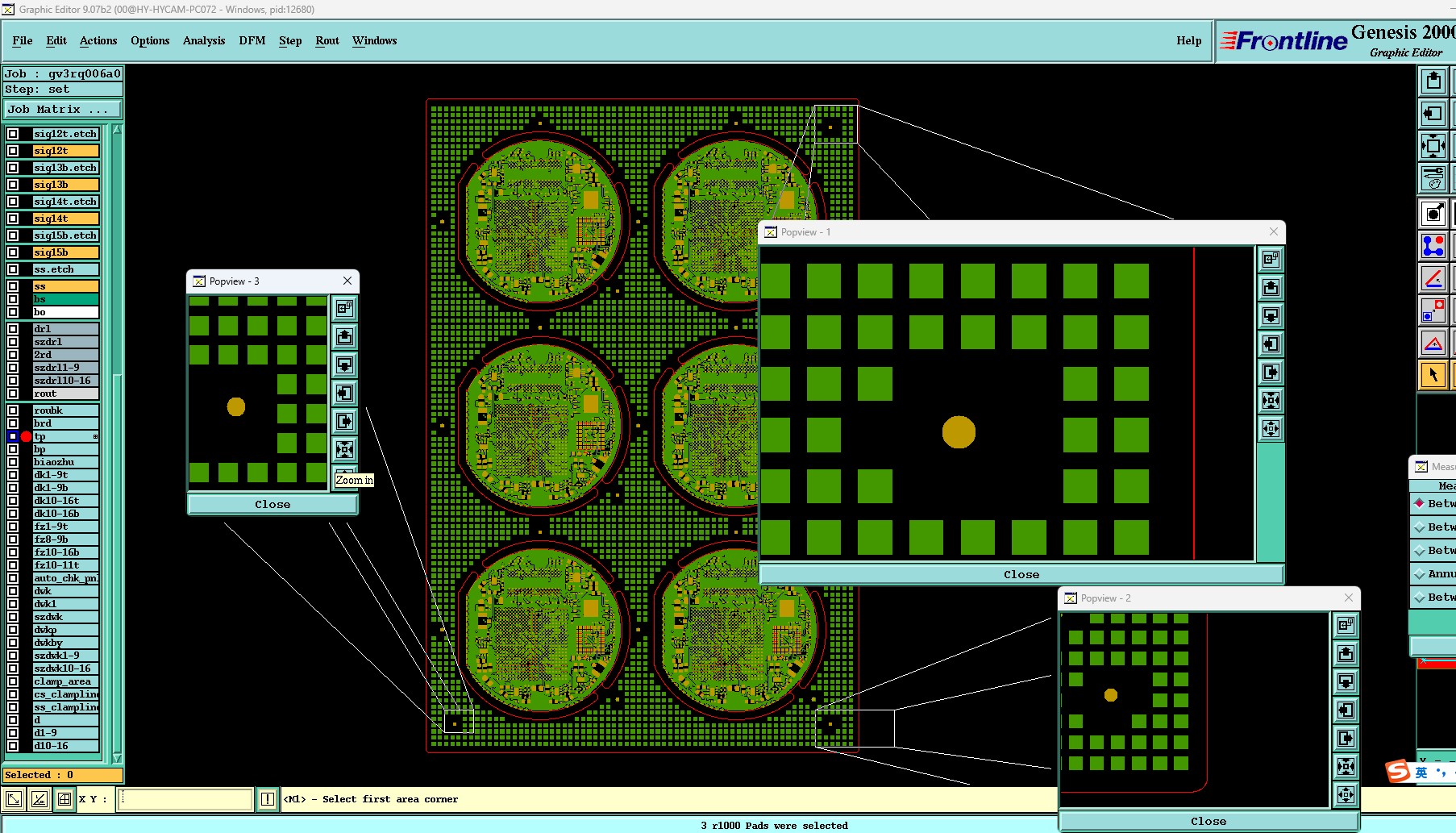Select the red triangle tool icon

click(x=1433, y=344)
